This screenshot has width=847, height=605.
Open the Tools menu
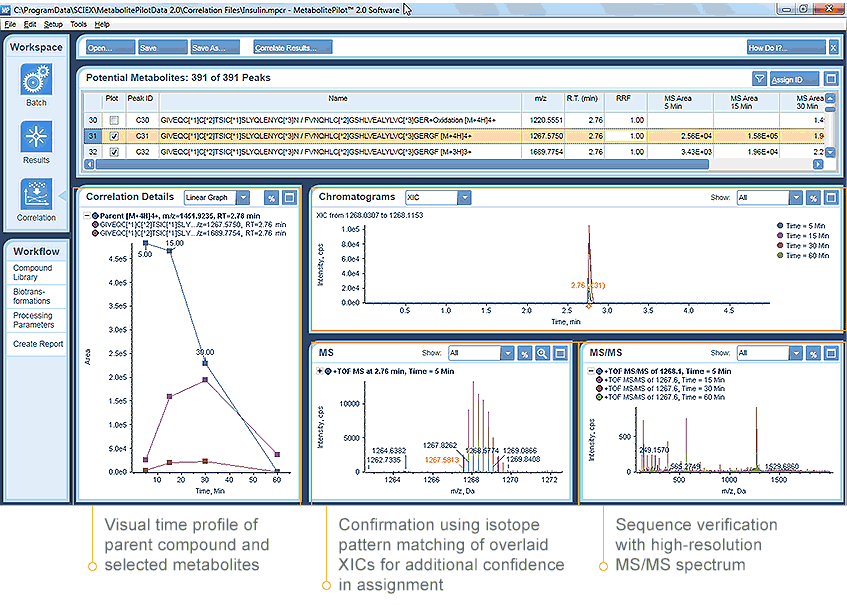click(x=78, y=23)
